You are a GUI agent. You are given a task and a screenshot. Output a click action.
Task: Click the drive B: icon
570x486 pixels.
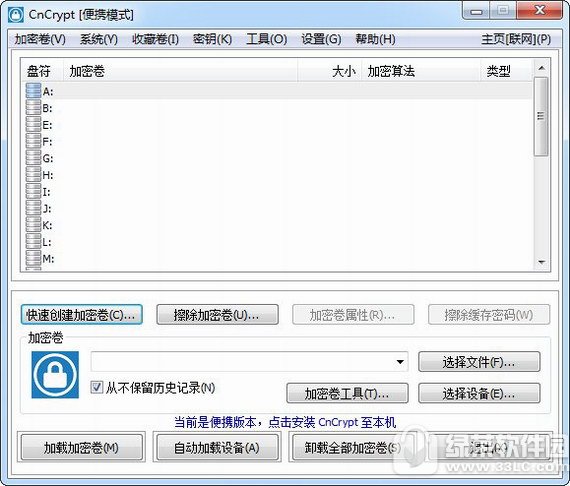(x=33, y=107)
